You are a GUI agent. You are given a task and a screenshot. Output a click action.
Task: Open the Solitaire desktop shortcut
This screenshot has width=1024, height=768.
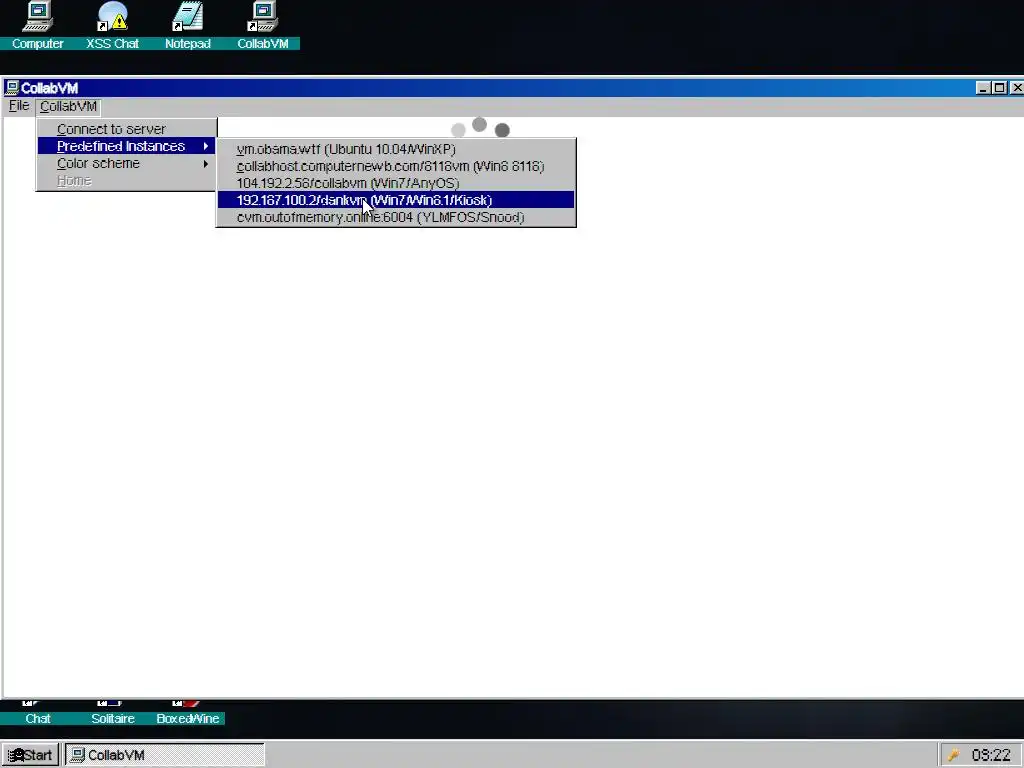tap(112, 713)
